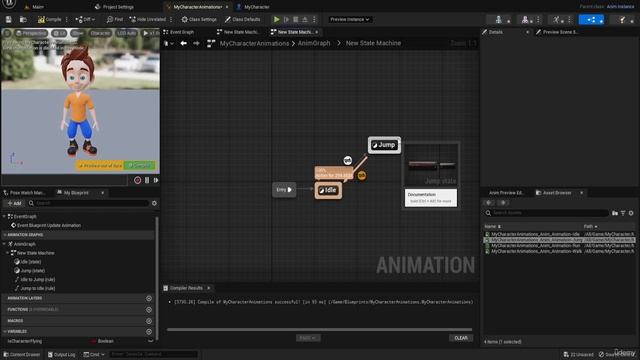
Task: Toggle Hide Unrelated nodes
Action: 148,19
